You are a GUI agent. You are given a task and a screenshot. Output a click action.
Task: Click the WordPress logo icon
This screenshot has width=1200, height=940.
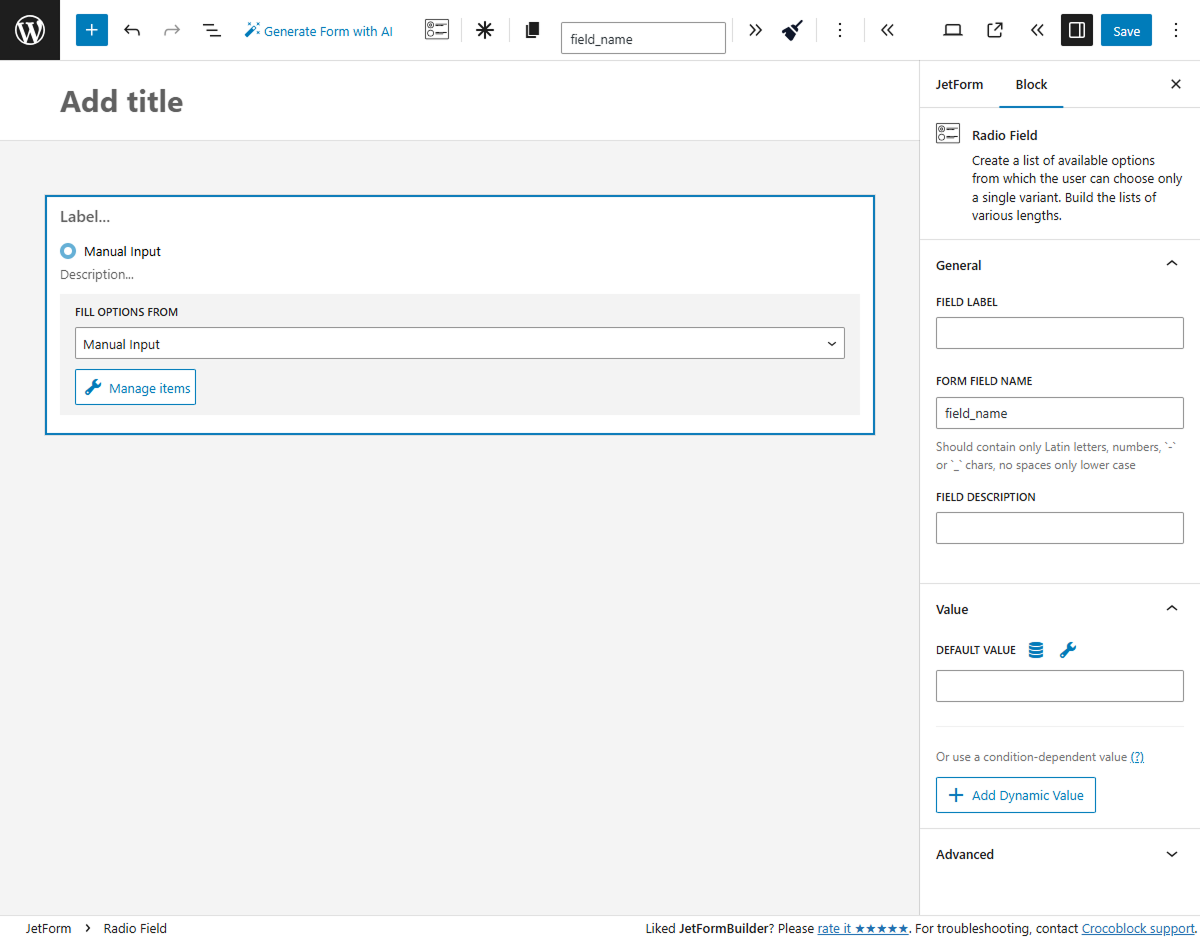pyautogui.click(x=30, y=30)
